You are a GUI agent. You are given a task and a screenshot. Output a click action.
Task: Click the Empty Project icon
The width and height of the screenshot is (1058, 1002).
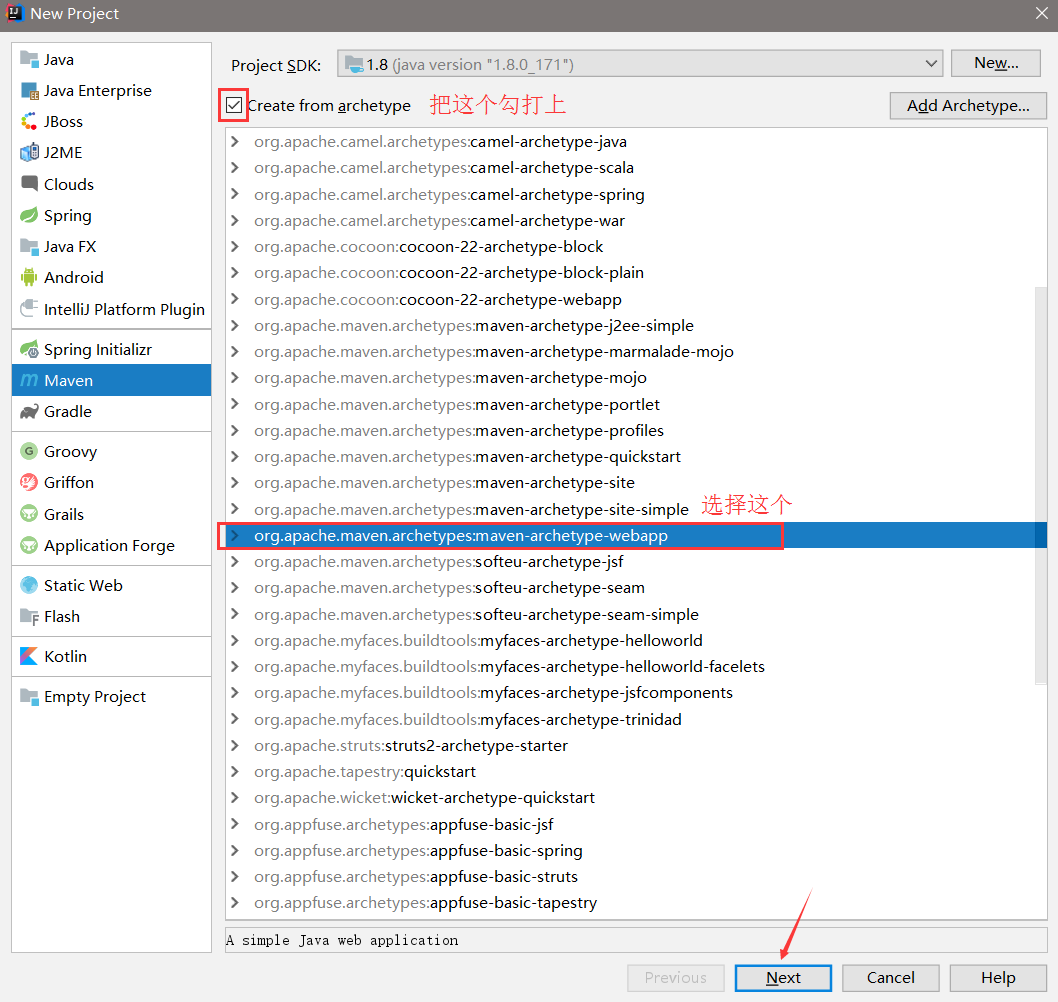tap(29, 696)
